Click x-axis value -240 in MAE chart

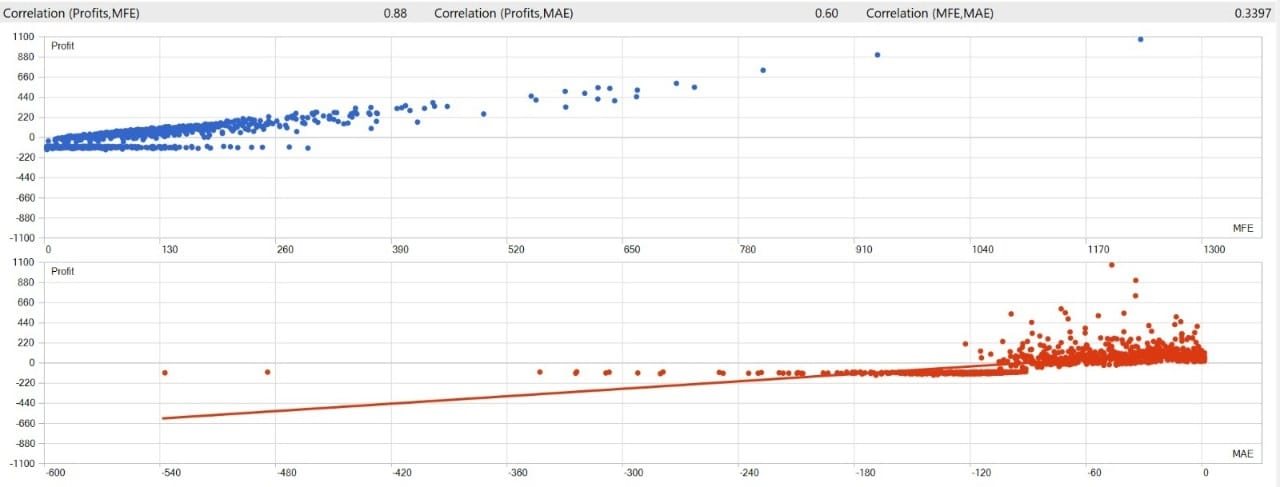tap(747, 473)
